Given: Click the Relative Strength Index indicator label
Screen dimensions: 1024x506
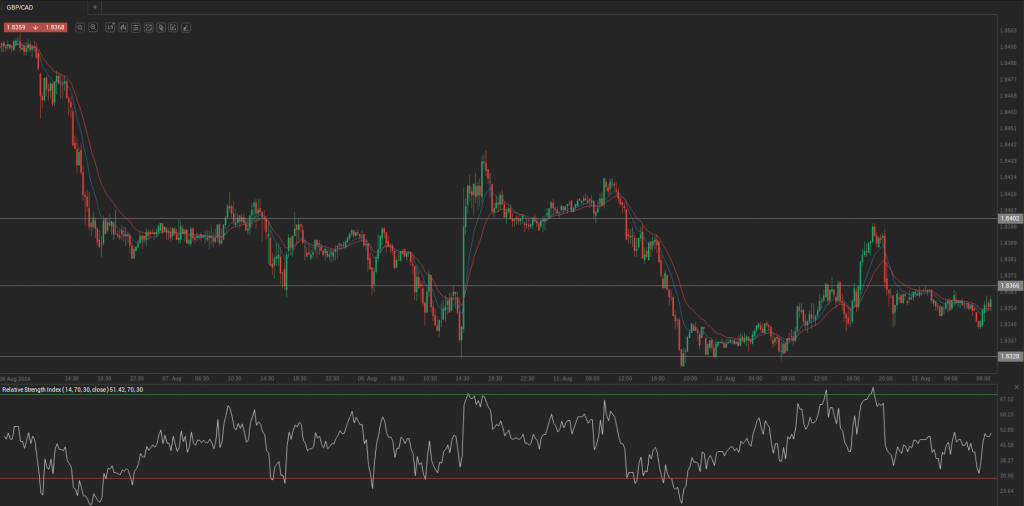Looking at the screenshot, I should pos(72,389).
